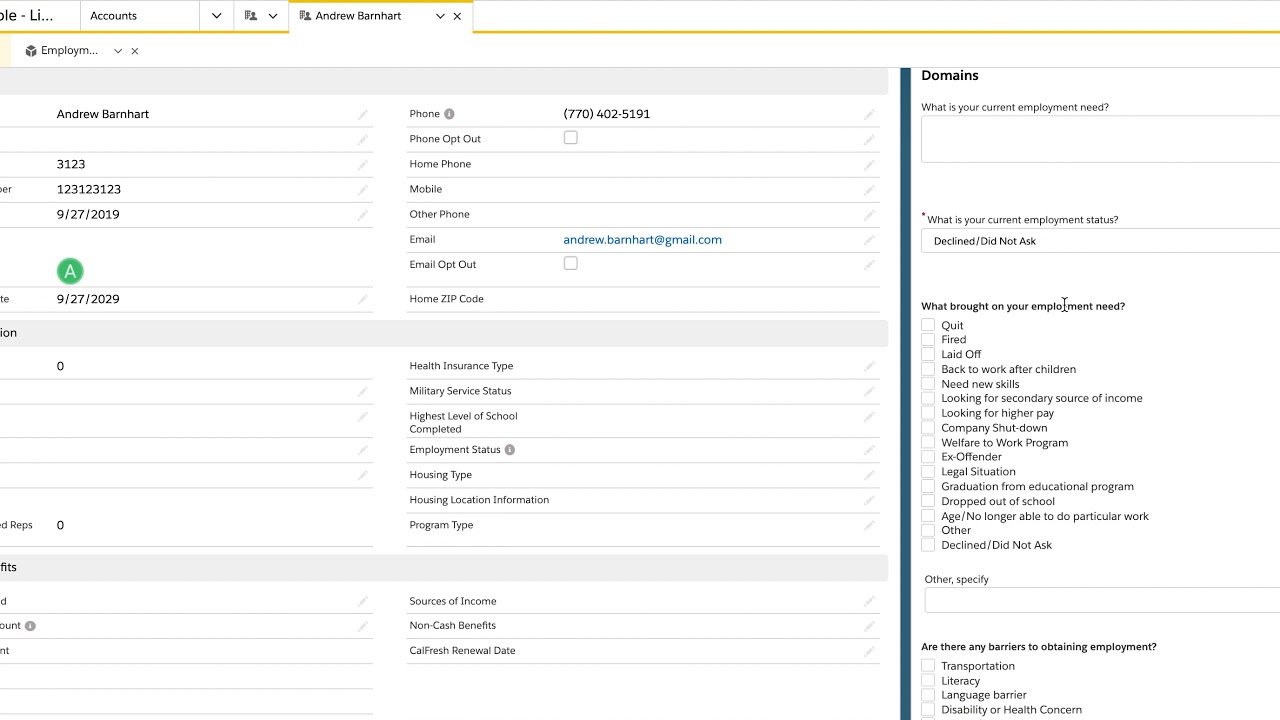Open the andrew.barnhart@gmail.com email link
The image size is (1280, 720).
pyautogui.click(x=642, y=240)
